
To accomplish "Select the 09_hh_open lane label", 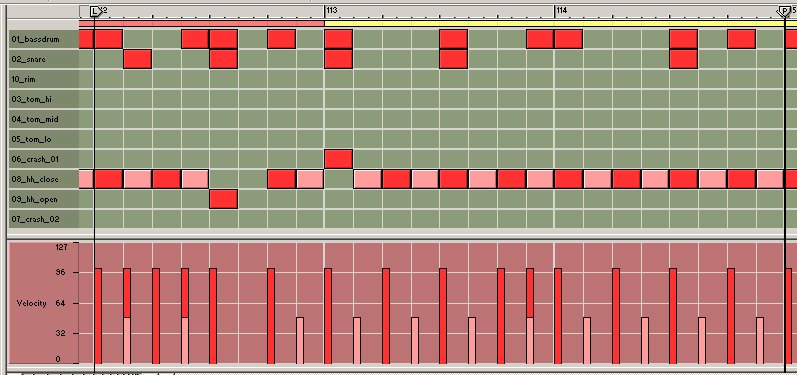I will pyautogui.click(x=34, y=199).
